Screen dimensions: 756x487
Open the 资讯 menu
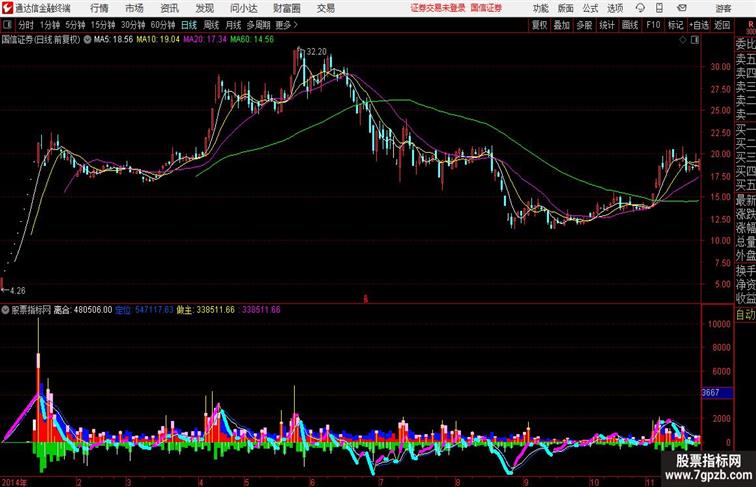(x=169, y=8)
